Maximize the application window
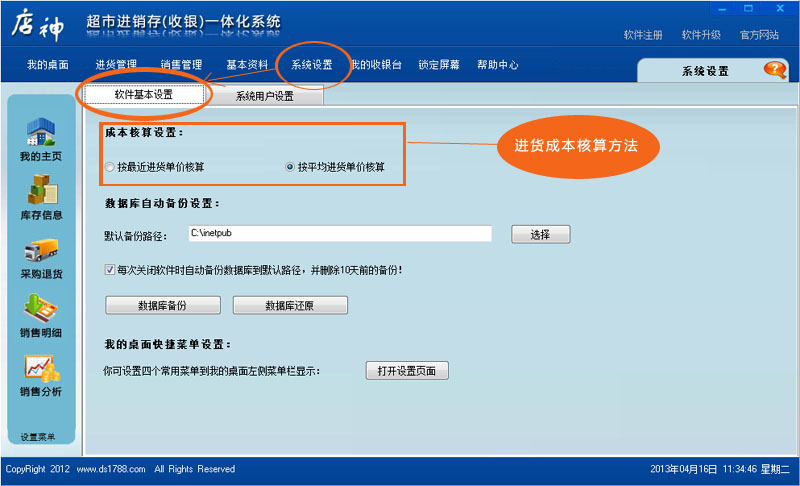The height and width of the screenshot is (486, 800). (748, 8)
